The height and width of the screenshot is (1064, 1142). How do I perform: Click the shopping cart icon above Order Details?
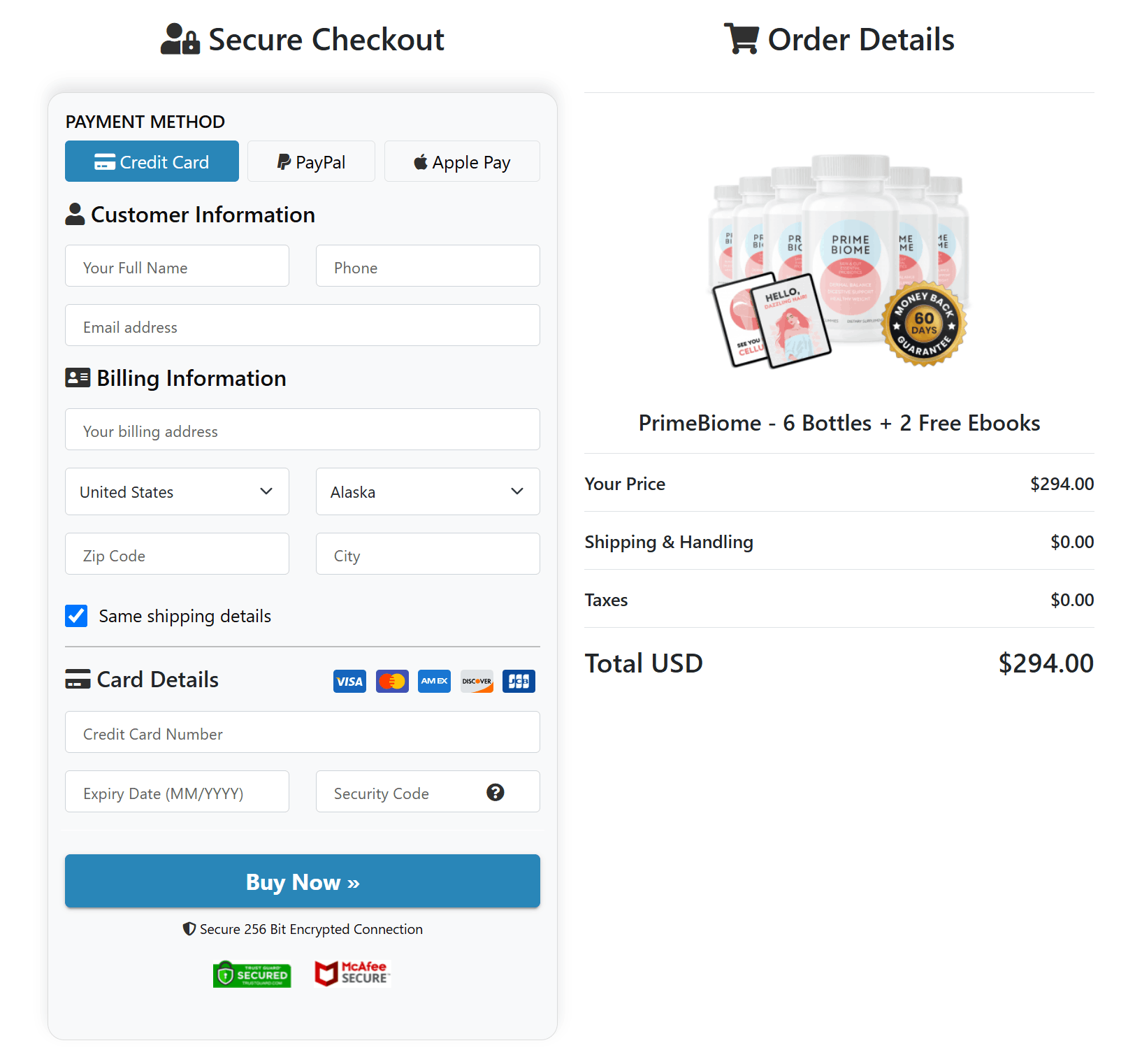pos(742,38)
